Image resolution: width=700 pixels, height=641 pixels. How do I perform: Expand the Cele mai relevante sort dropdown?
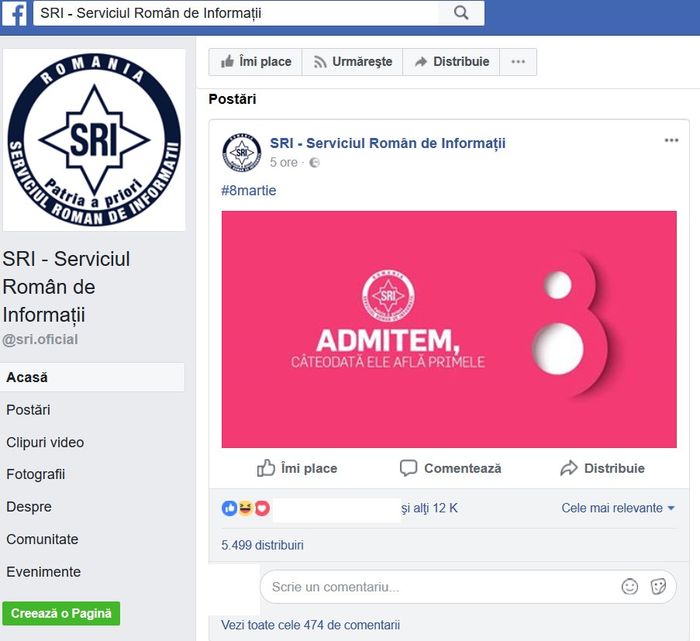[x=618, y=508]
